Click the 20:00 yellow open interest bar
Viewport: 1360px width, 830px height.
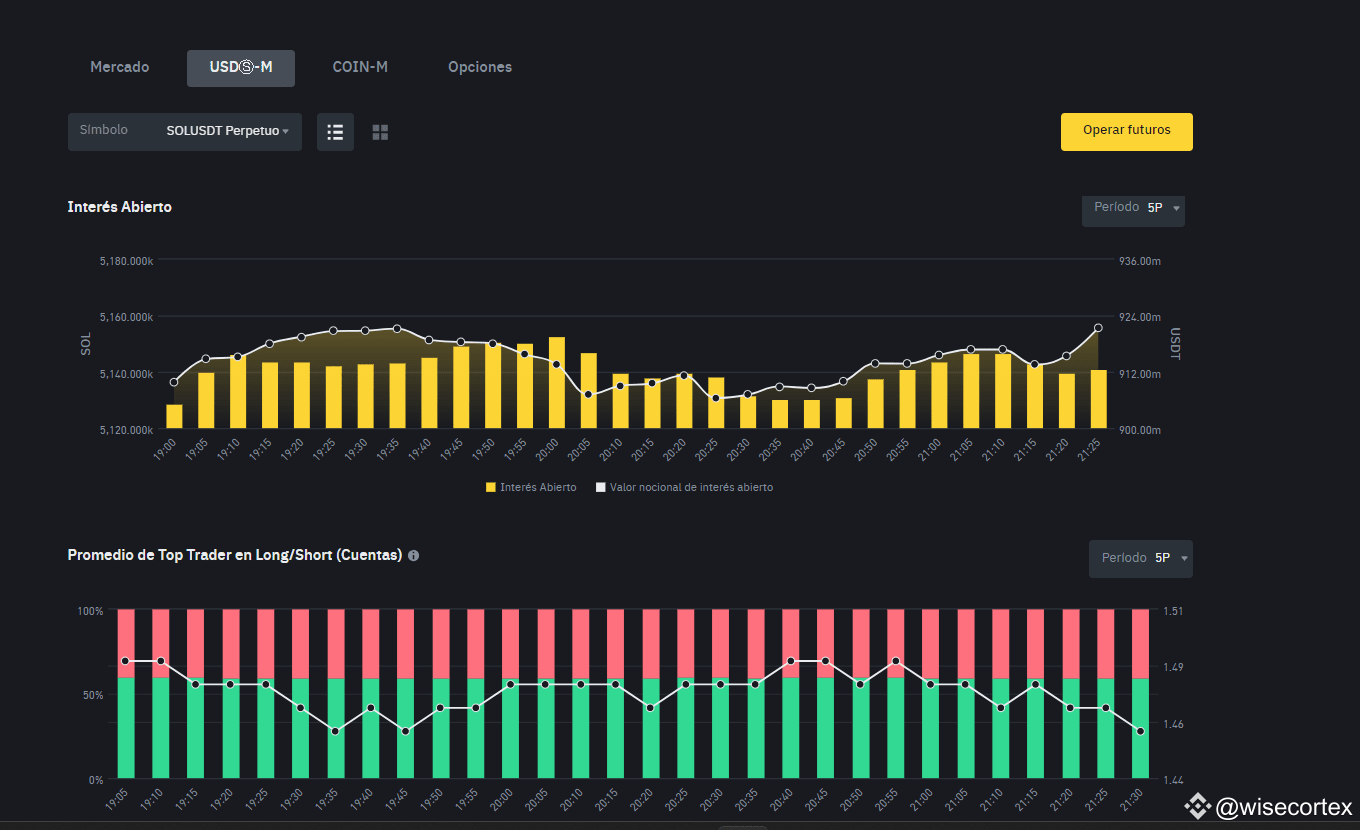pyautogui.click(x=557, y=383)
